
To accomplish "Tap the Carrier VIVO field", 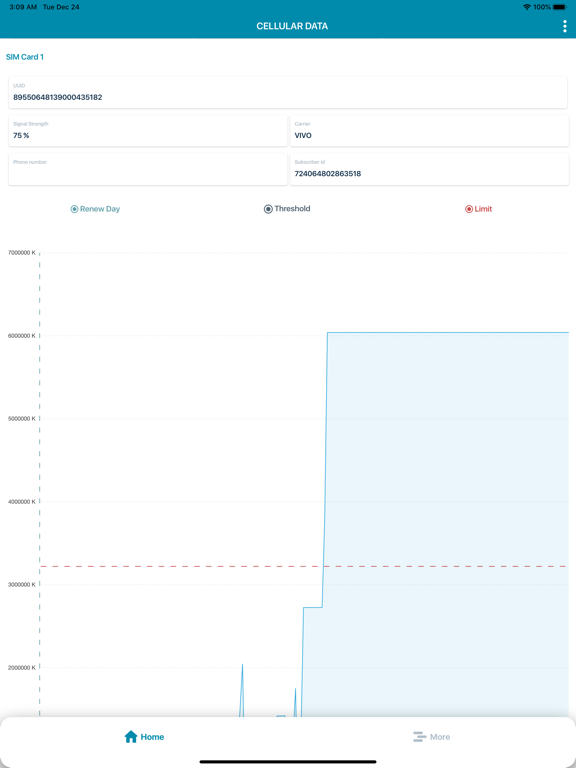I will (430, 131).
